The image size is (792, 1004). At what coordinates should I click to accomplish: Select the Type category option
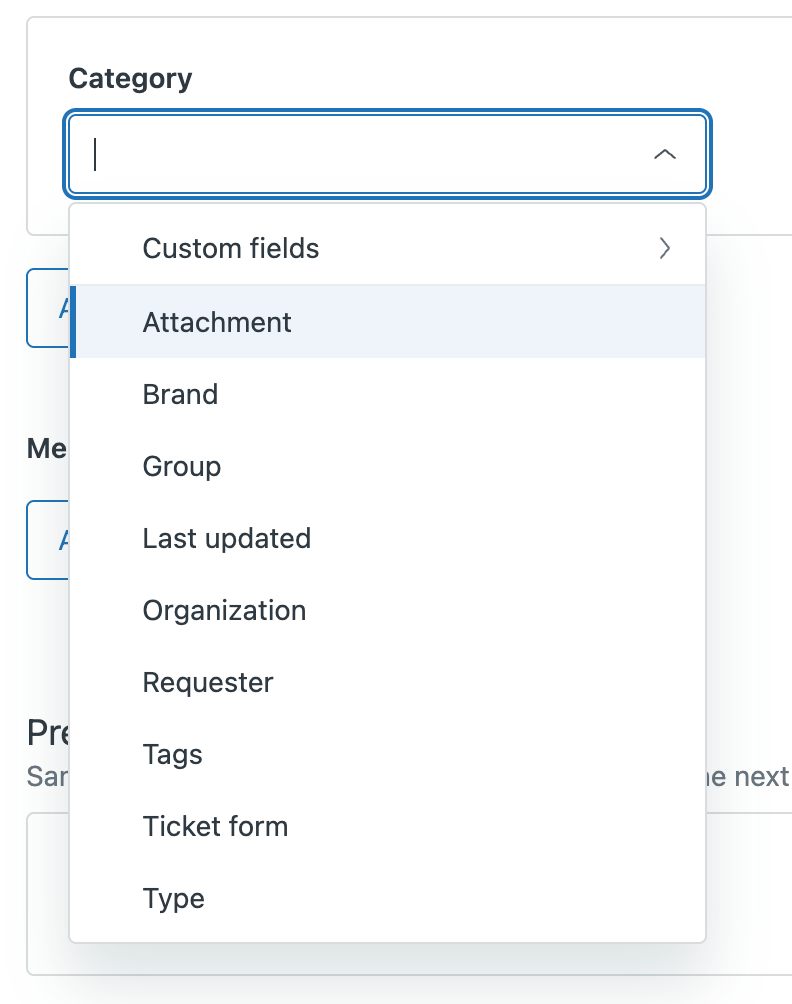point(174,898)
